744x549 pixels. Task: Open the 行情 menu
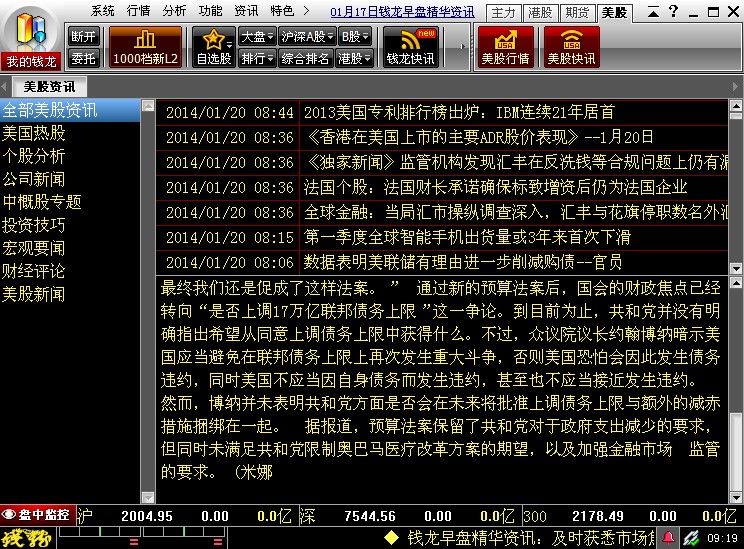(139, 10)
